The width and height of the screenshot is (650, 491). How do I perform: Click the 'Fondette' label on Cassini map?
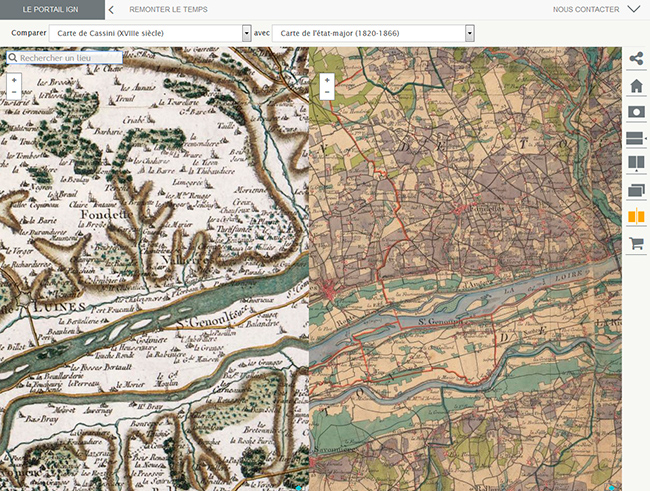click(x=107, y=214)
